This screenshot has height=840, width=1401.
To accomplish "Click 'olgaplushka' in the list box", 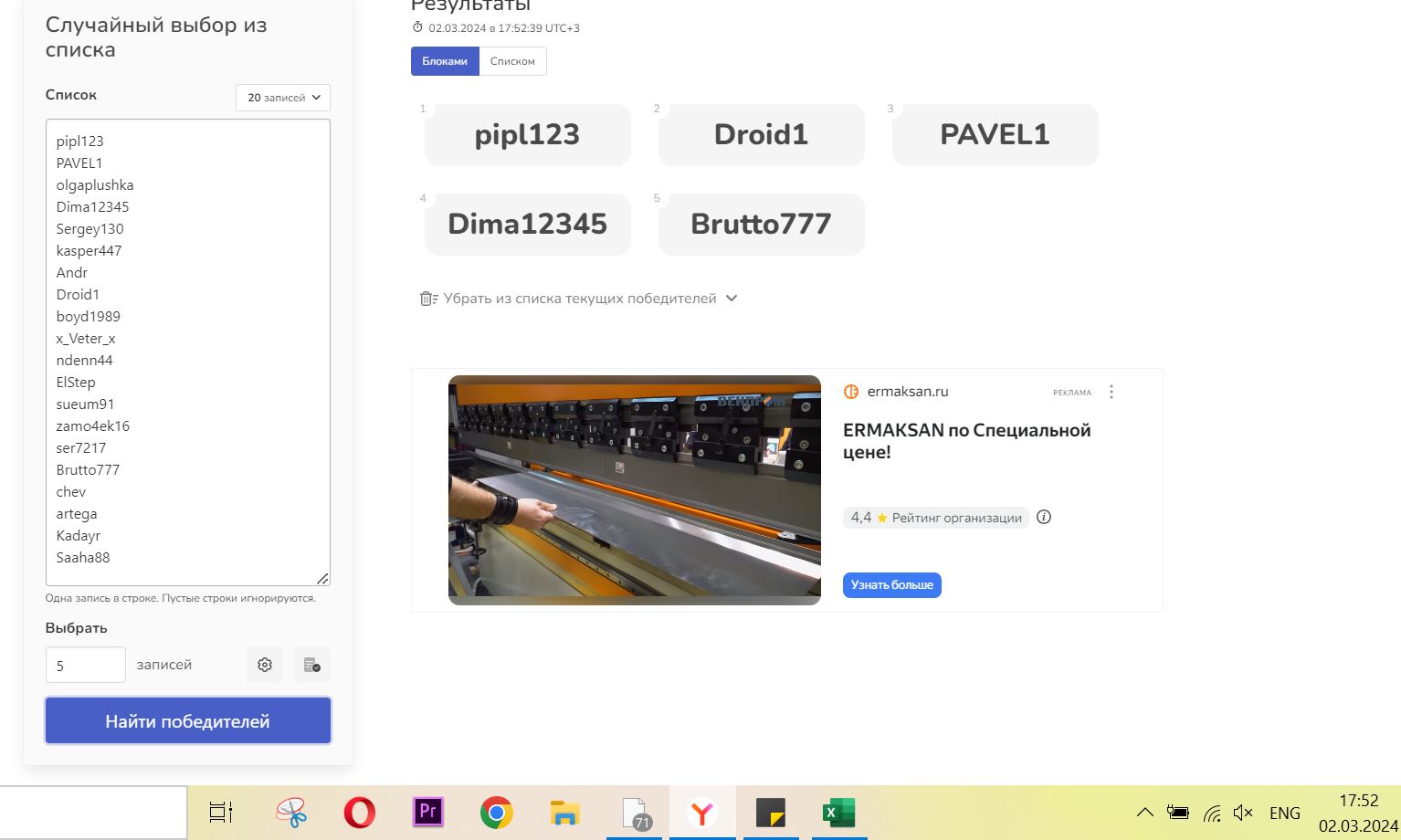I will 95,185.
